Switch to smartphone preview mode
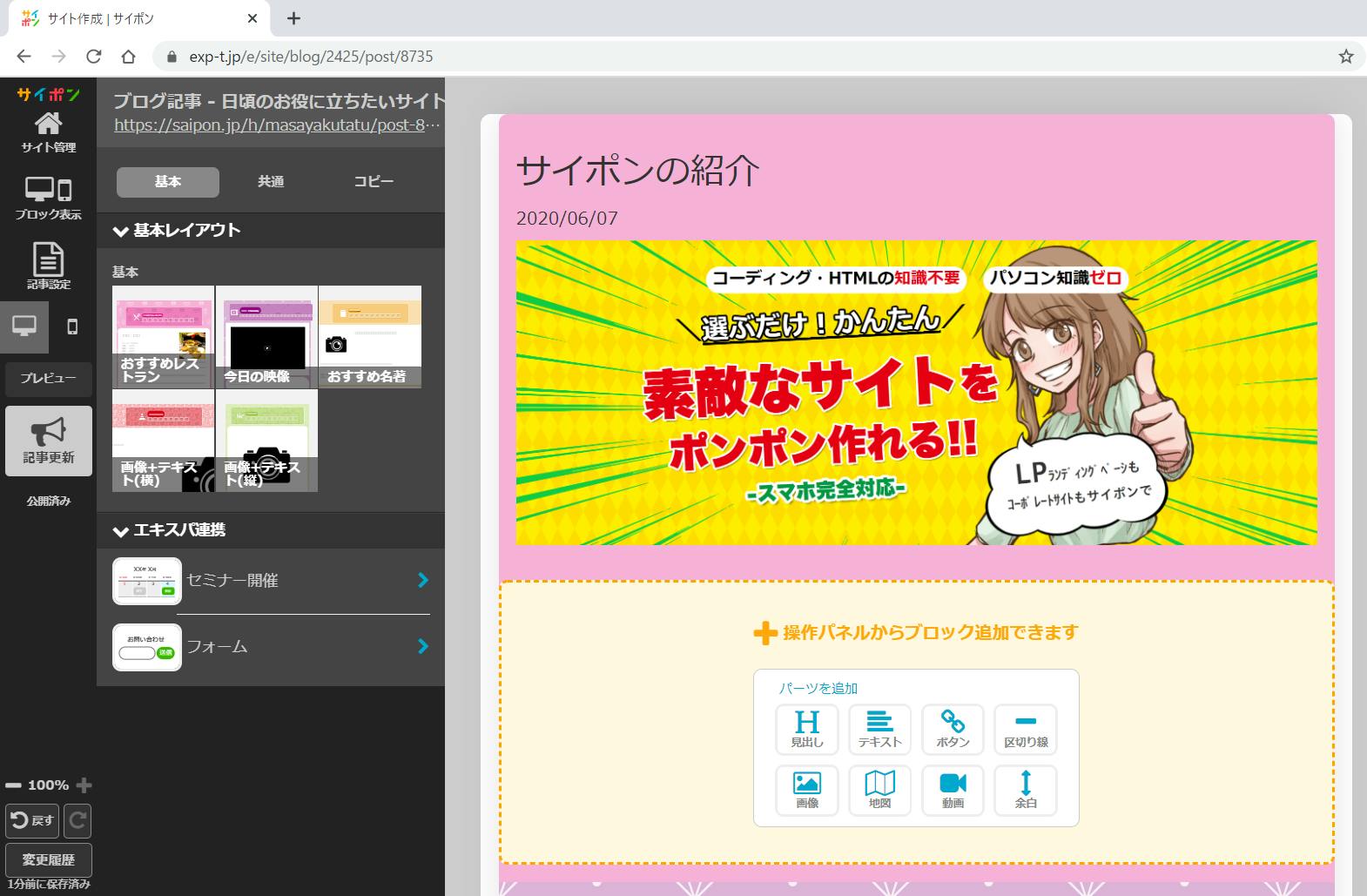 coord(72,327)
